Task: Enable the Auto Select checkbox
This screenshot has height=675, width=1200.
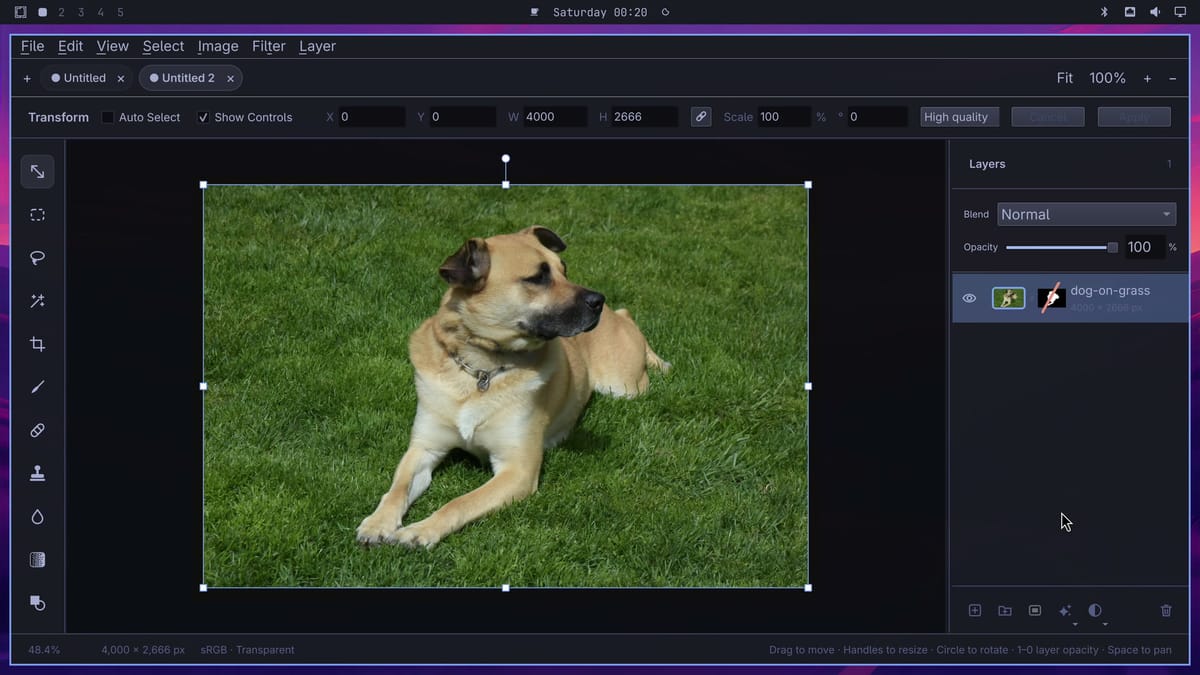Action: point(108,117)
